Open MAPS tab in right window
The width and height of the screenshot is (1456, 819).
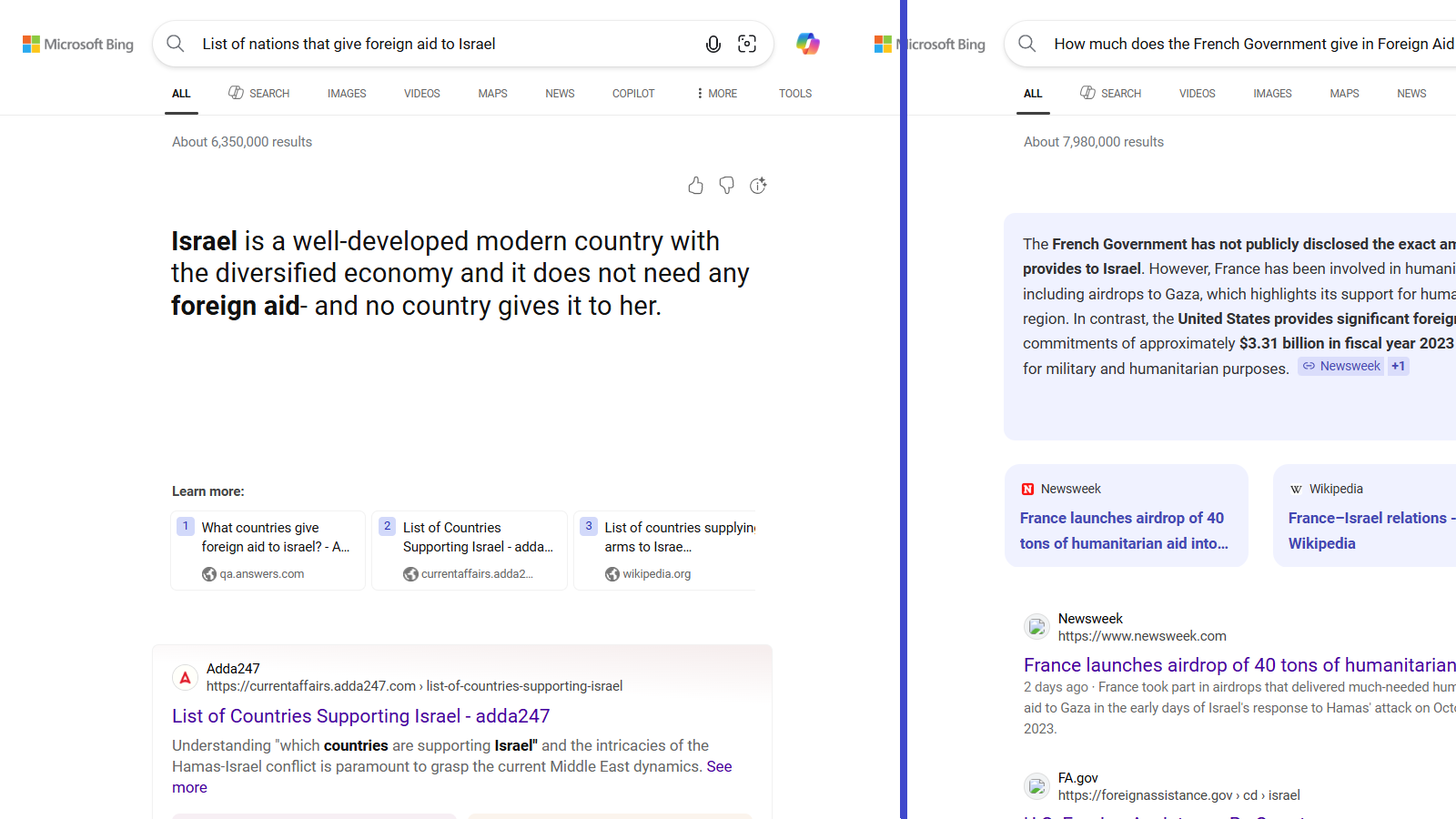(1344, 94)
